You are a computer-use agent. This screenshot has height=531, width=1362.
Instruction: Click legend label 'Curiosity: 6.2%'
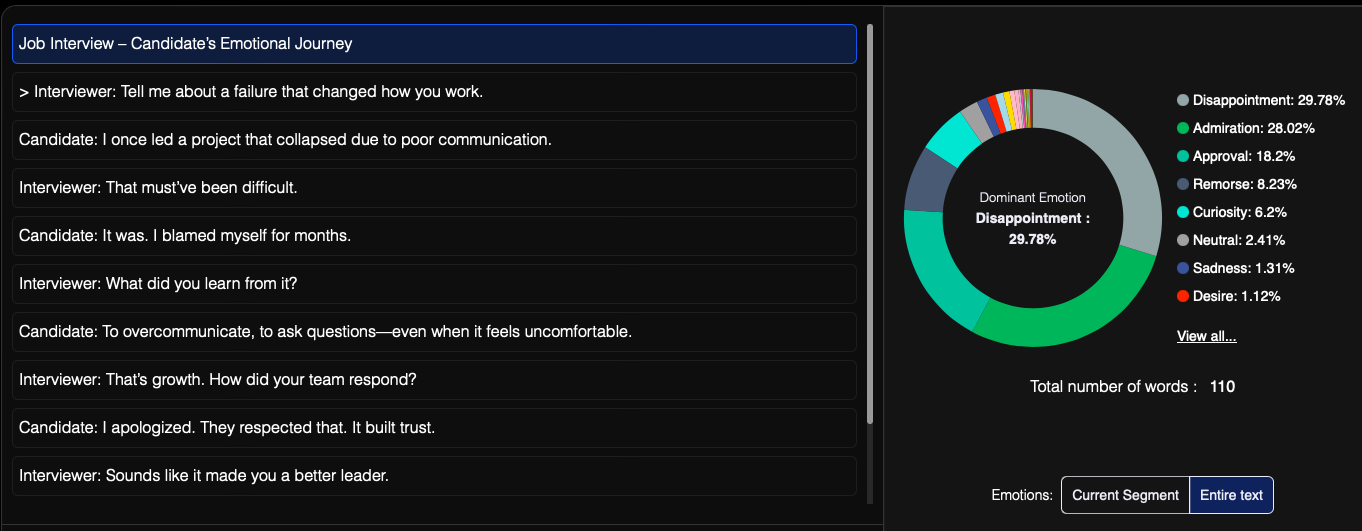1240,212
